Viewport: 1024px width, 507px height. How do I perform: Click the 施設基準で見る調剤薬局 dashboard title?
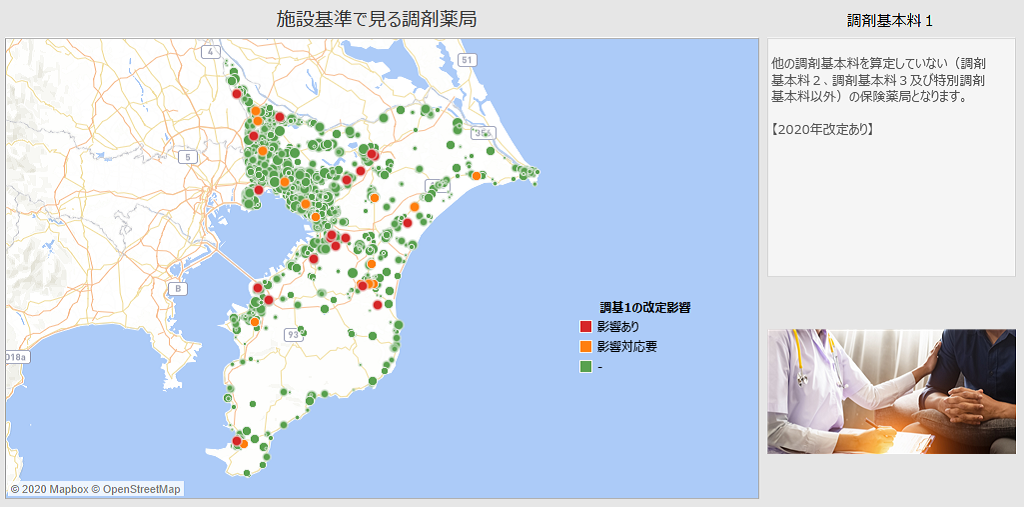[376, 19]
